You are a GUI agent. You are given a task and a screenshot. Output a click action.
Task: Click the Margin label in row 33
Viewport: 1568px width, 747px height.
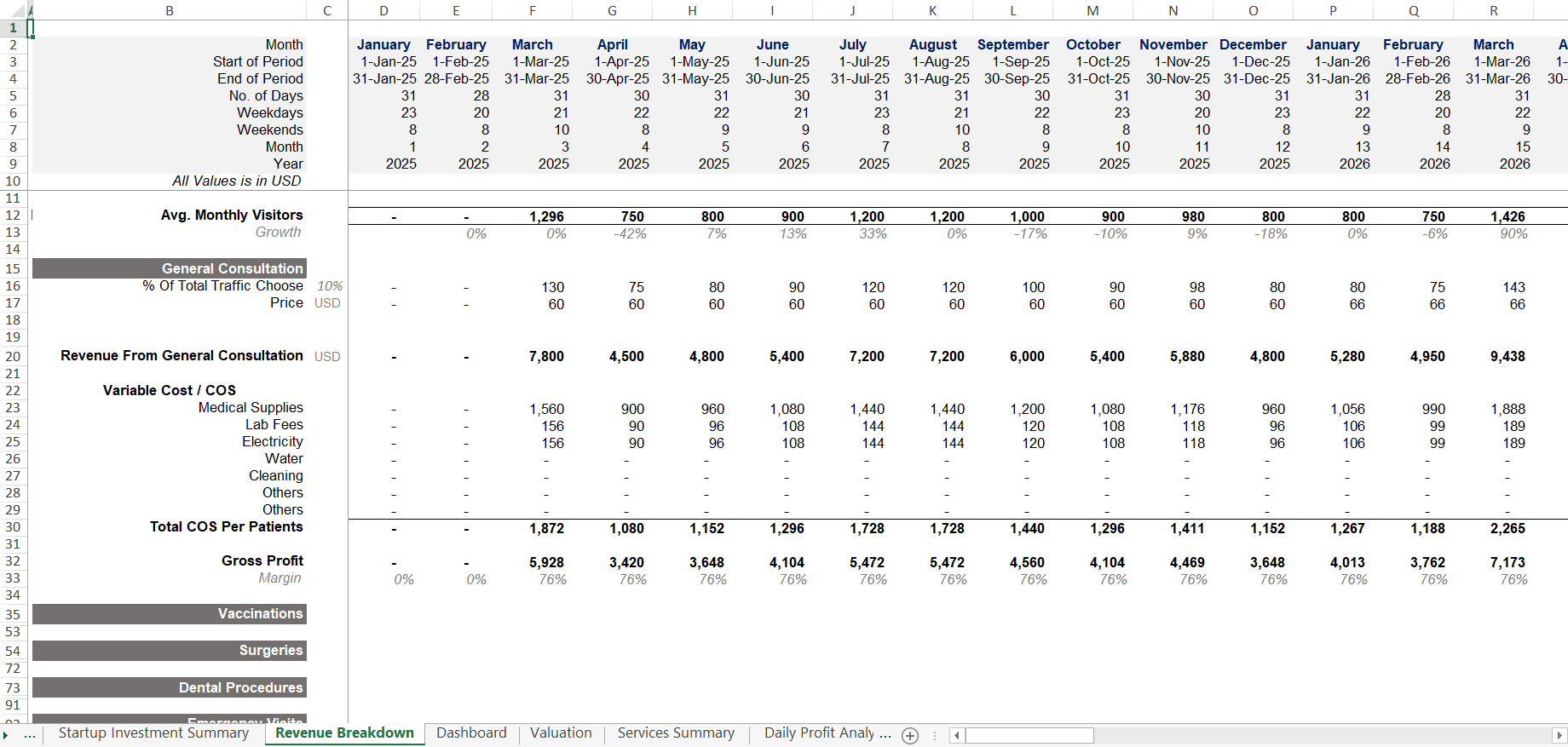[280, 578]
